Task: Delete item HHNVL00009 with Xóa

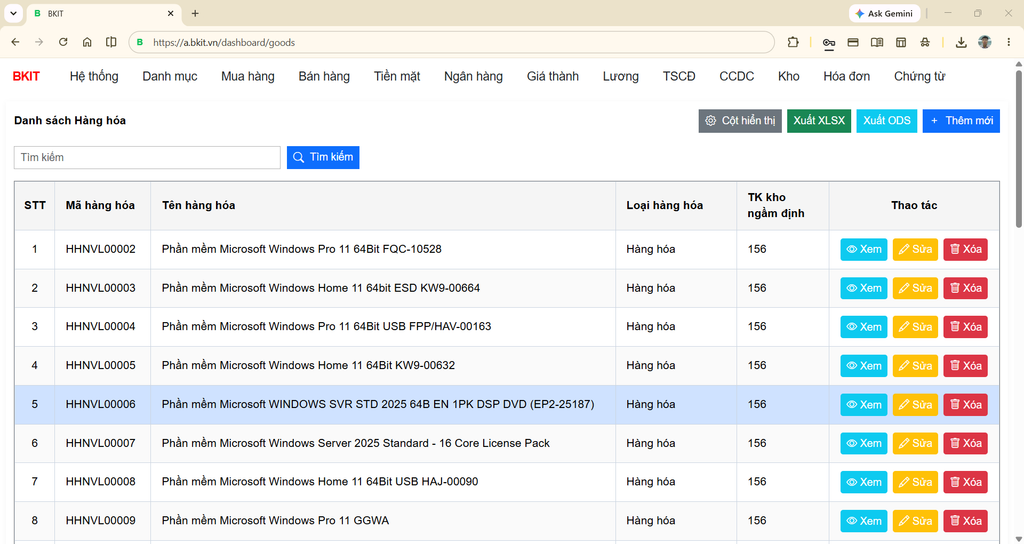Action: click(965, 521)
